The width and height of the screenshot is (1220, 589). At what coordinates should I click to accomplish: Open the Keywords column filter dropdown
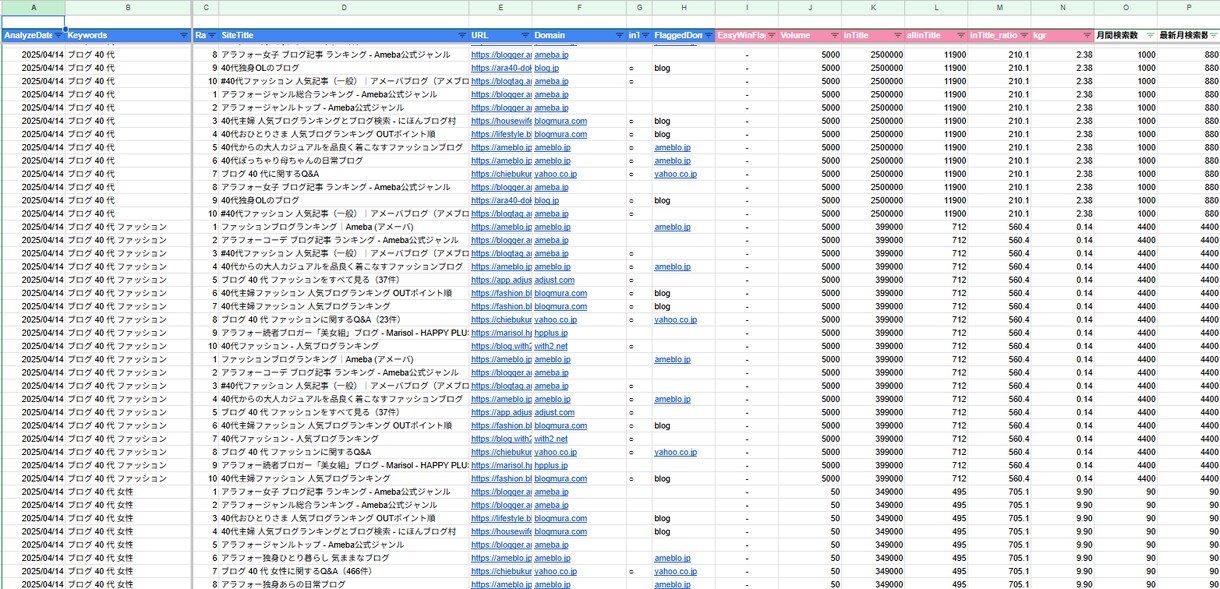pyautogui.click(x=183, y=35)
